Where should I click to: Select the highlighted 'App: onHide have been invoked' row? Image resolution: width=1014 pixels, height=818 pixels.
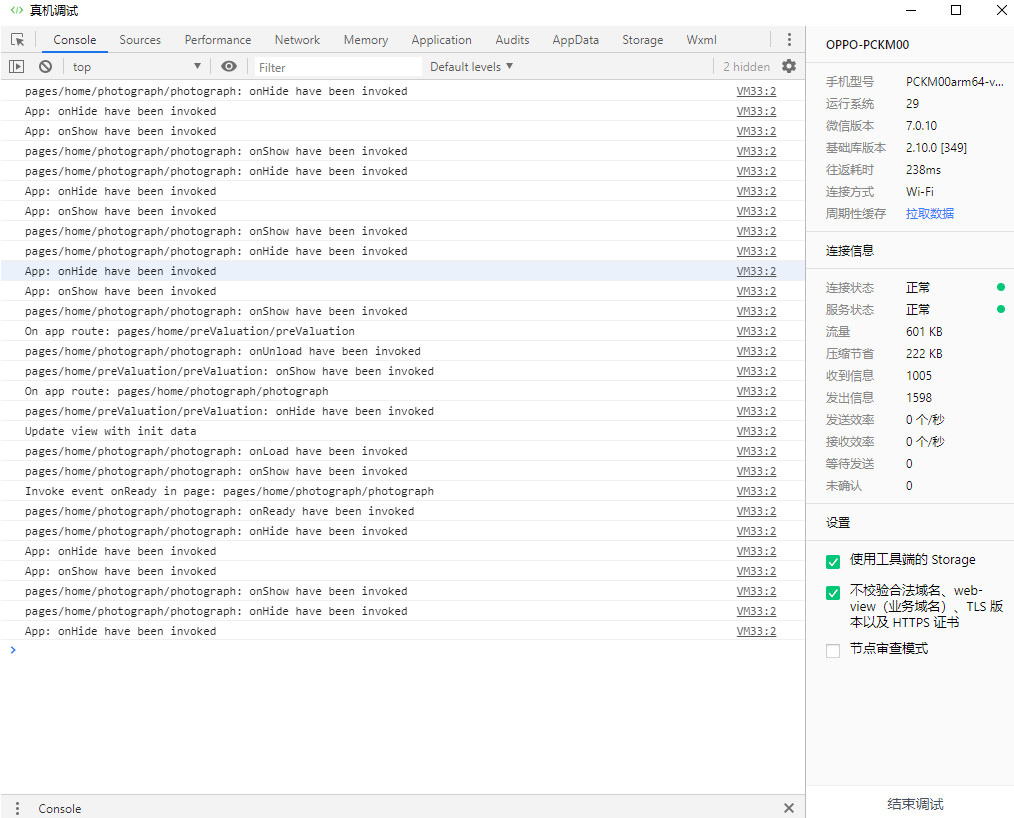(x=402, y=271)
